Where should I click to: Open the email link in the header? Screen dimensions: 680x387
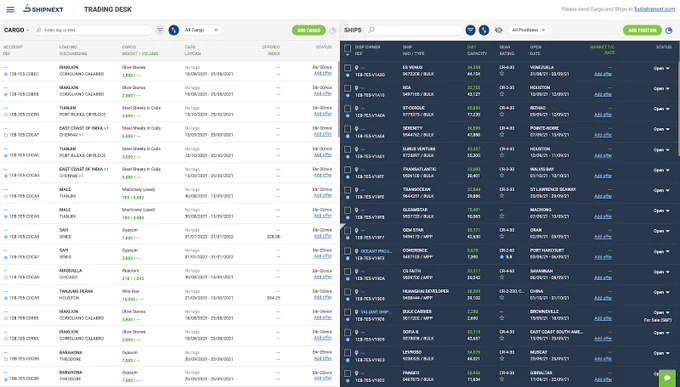tap(654, 9)
